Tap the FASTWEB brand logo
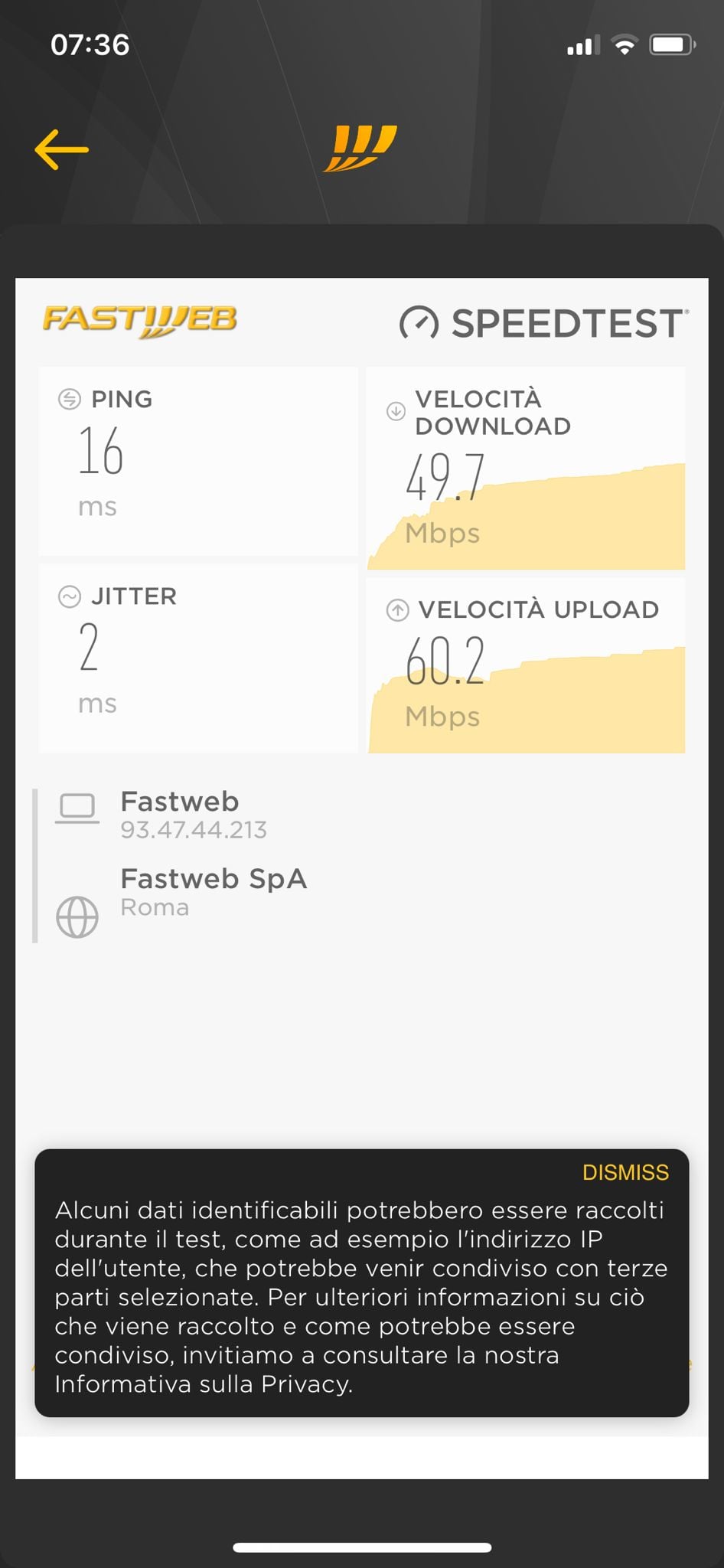 [139, 321]
